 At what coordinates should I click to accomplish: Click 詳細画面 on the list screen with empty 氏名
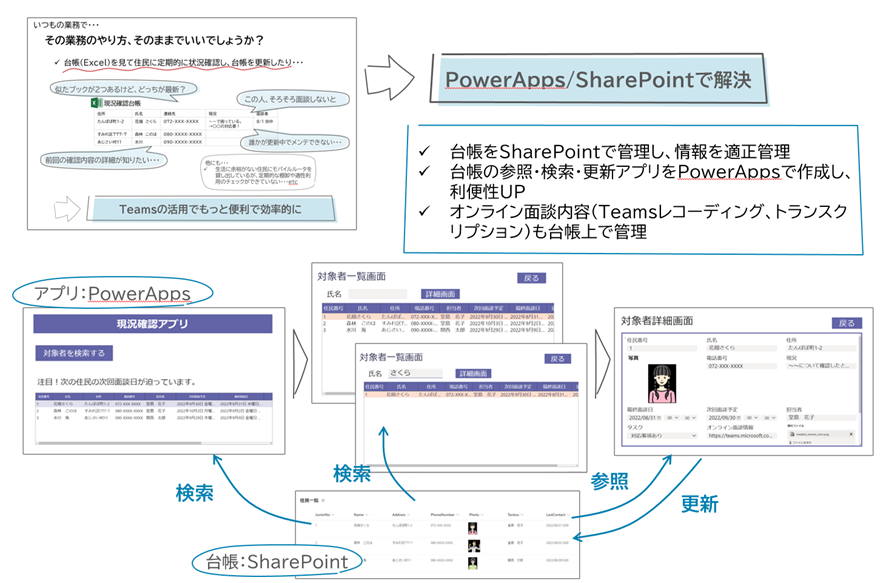[x=440, y=294]
